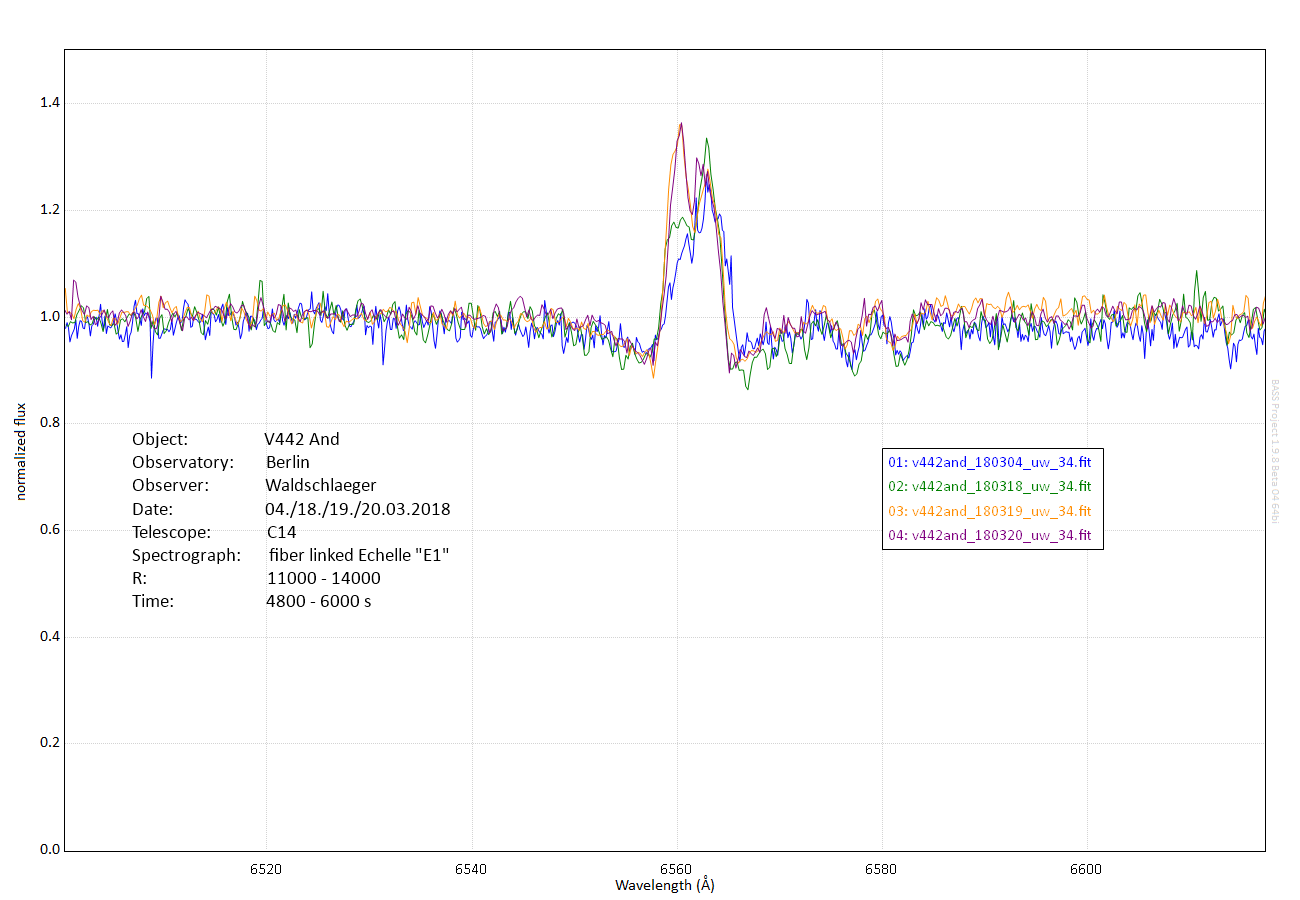Viewport: 1300px width, 900px height.
Task: Toggle the orange v442and_180319_uw_34.fit spectrum
Action: (x=991, y=510)
